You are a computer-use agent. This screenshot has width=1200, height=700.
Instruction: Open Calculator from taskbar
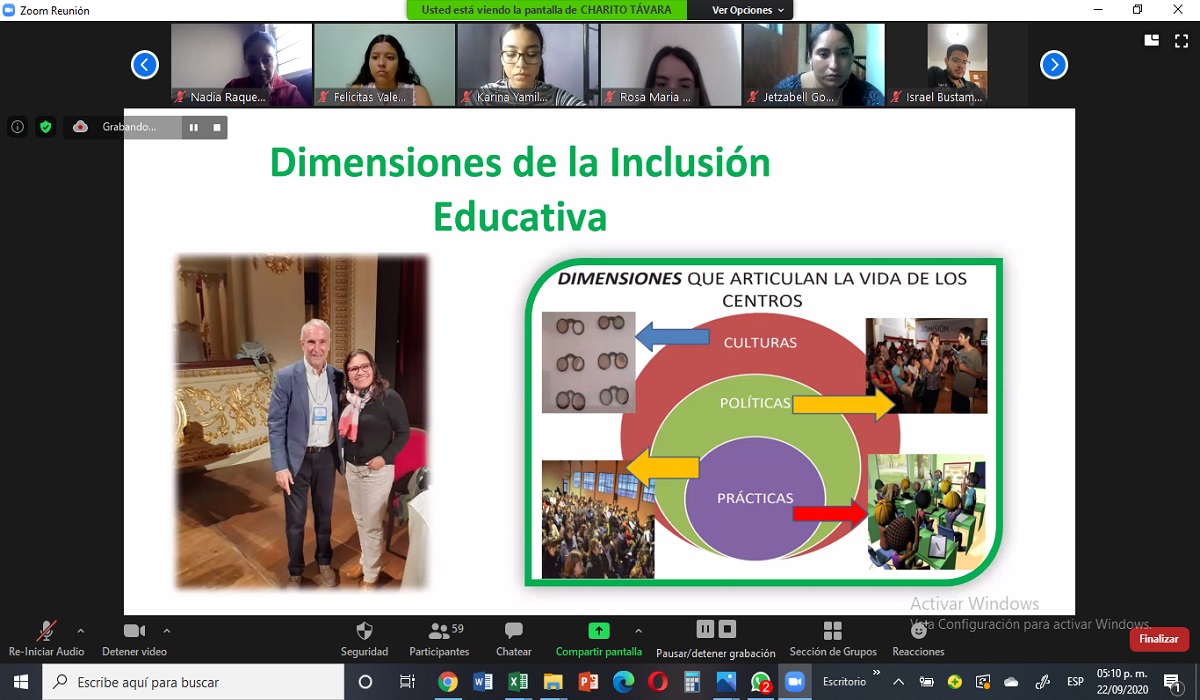pos(692,682)
